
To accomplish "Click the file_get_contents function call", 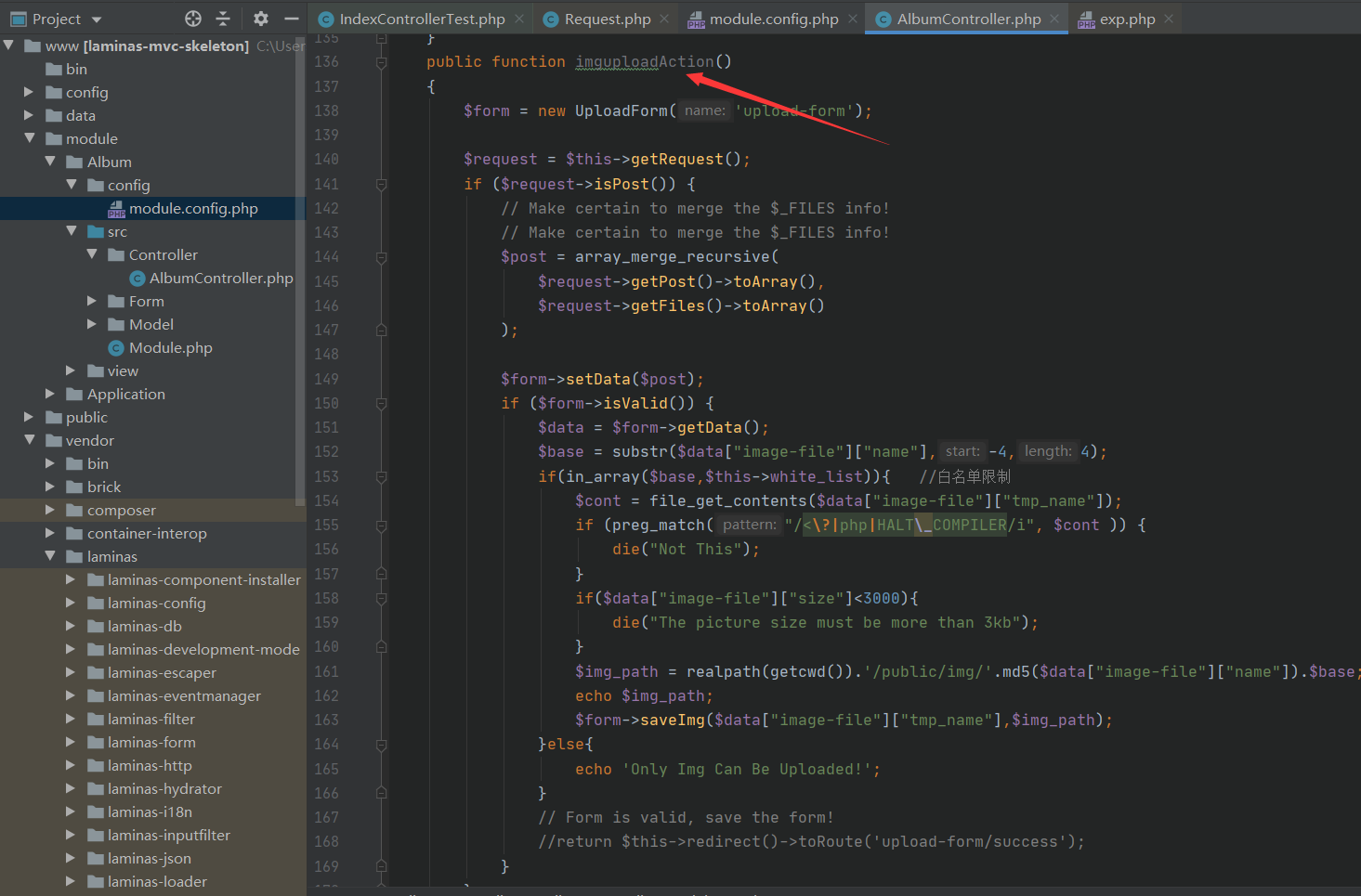I will pyautogui.click(x=728, y=500).
